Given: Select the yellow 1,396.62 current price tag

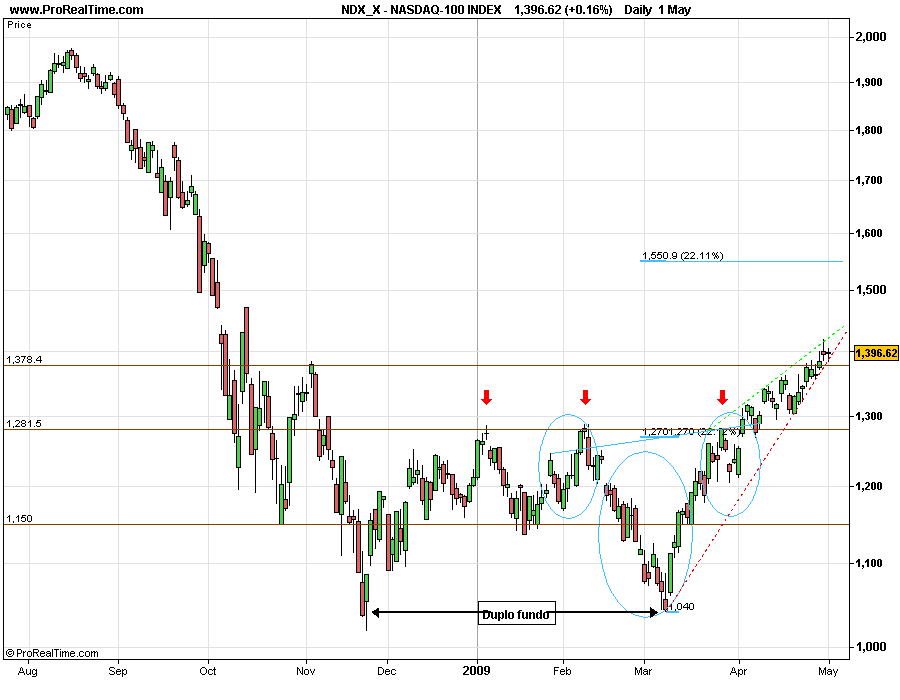Looking at the screenshot, I should [x=876, y=353].
